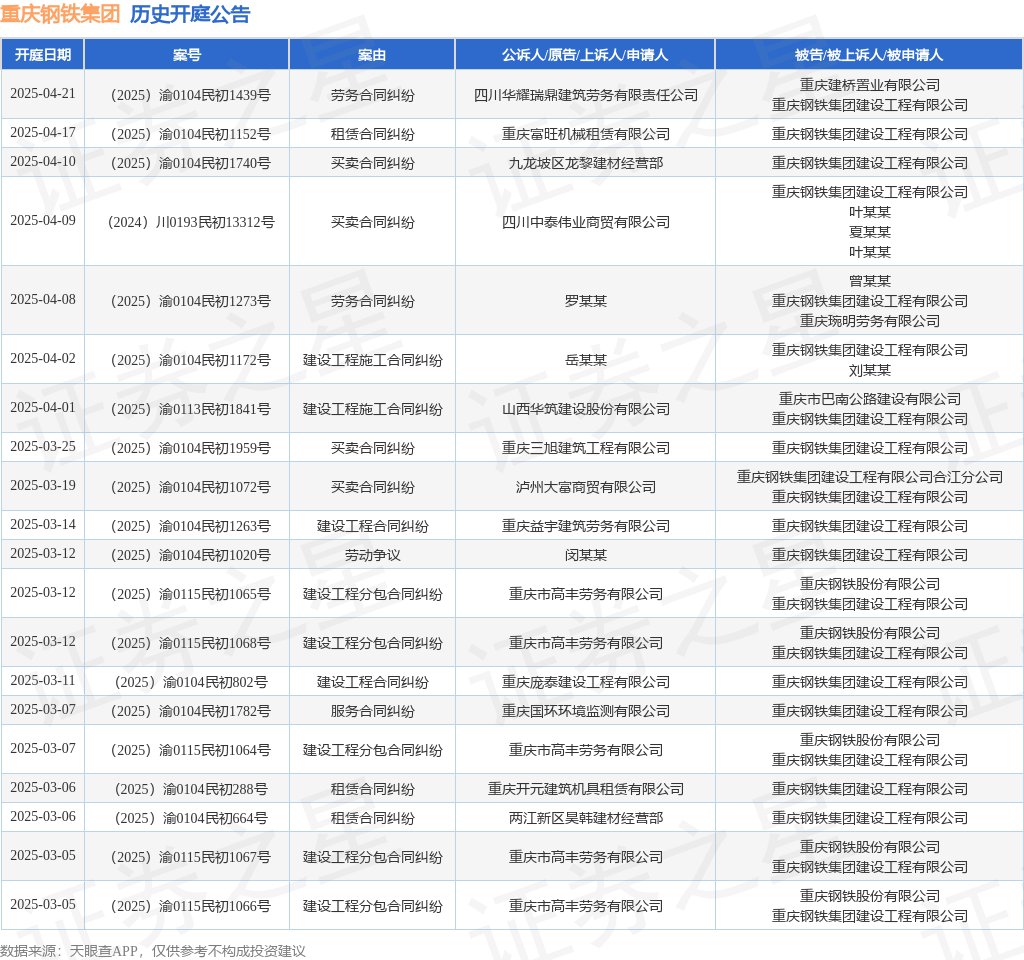
Task: Click date cell 2025-04-21
Action: point(43,93)
